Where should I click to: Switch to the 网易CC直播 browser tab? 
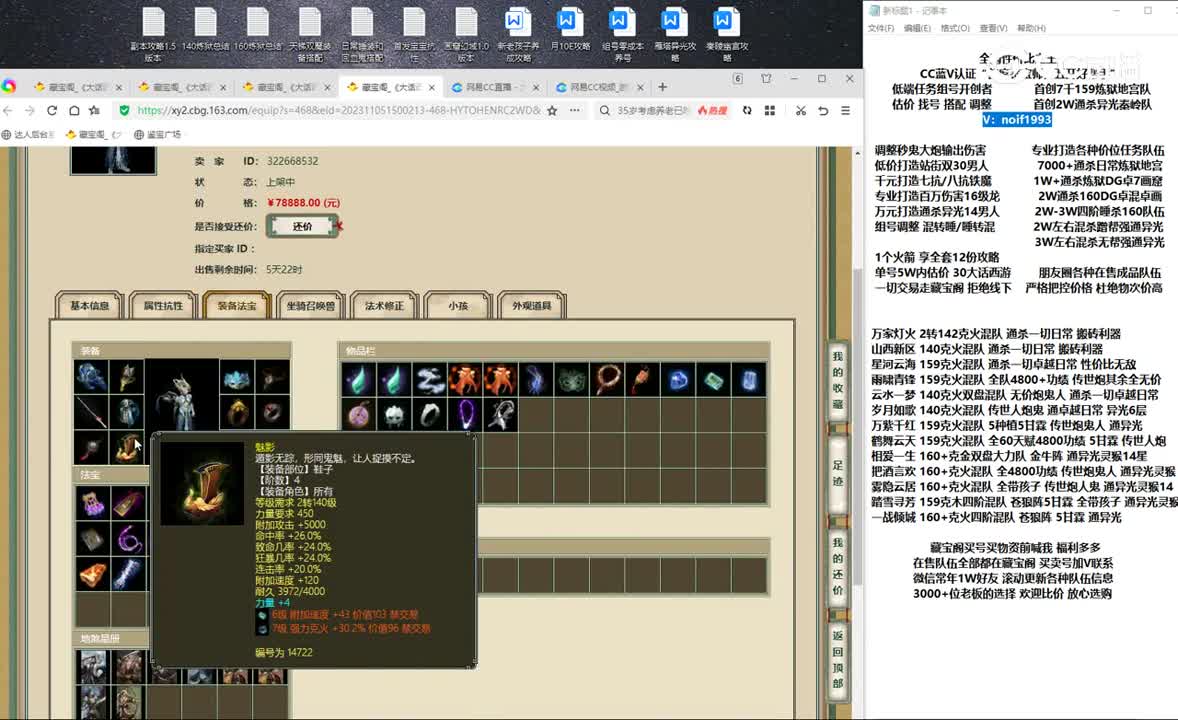click(x=495, y=87)
